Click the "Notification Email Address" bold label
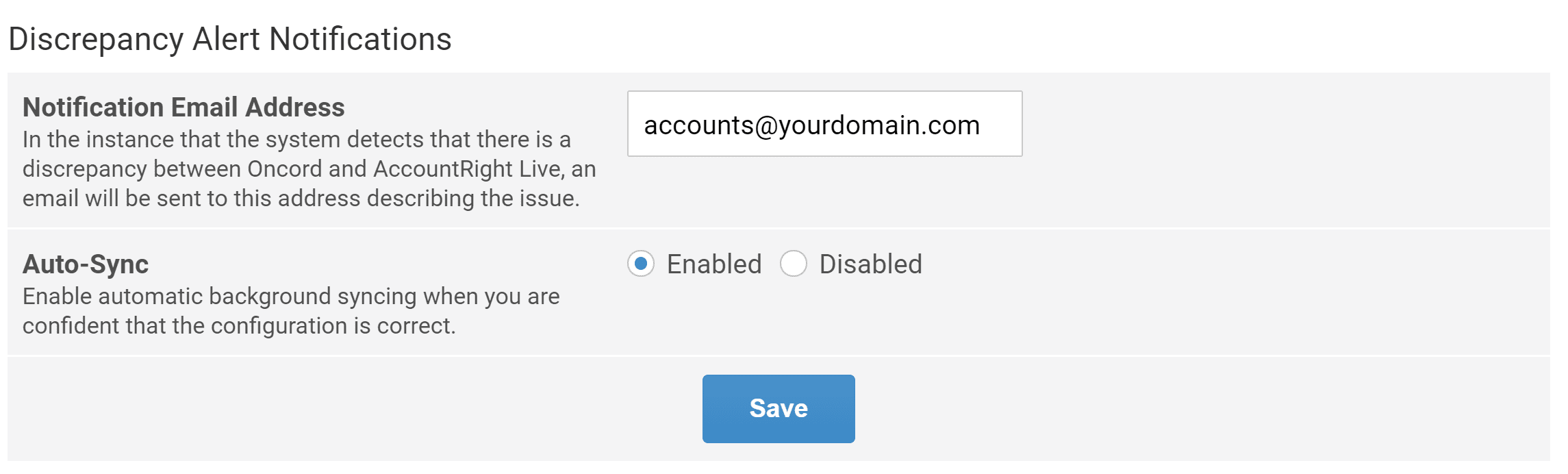Viewport: 1568px width, 474px height. (184, 108)
